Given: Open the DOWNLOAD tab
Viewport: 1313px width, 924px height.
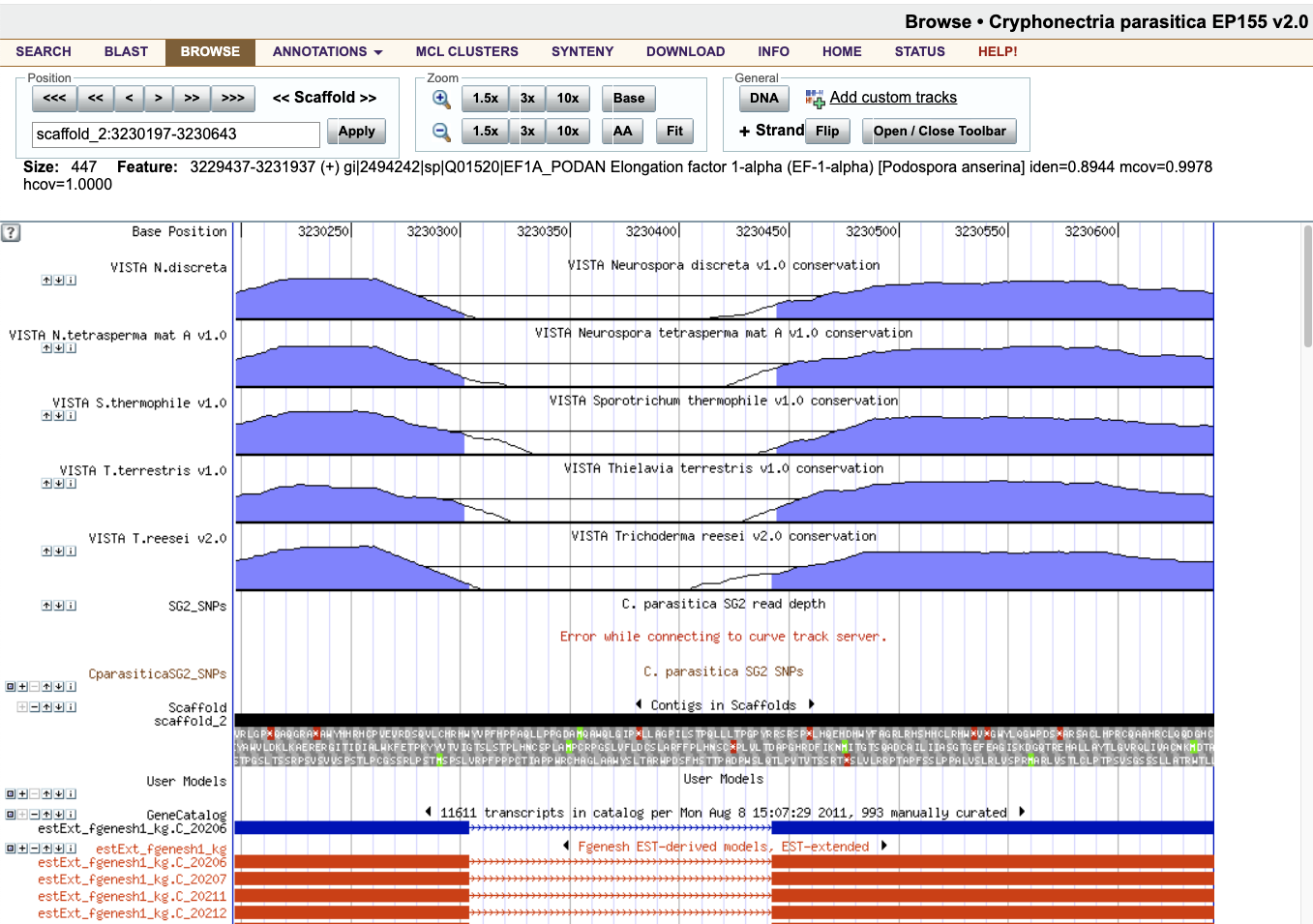Looking at the screenshot, I should (686, 52).
